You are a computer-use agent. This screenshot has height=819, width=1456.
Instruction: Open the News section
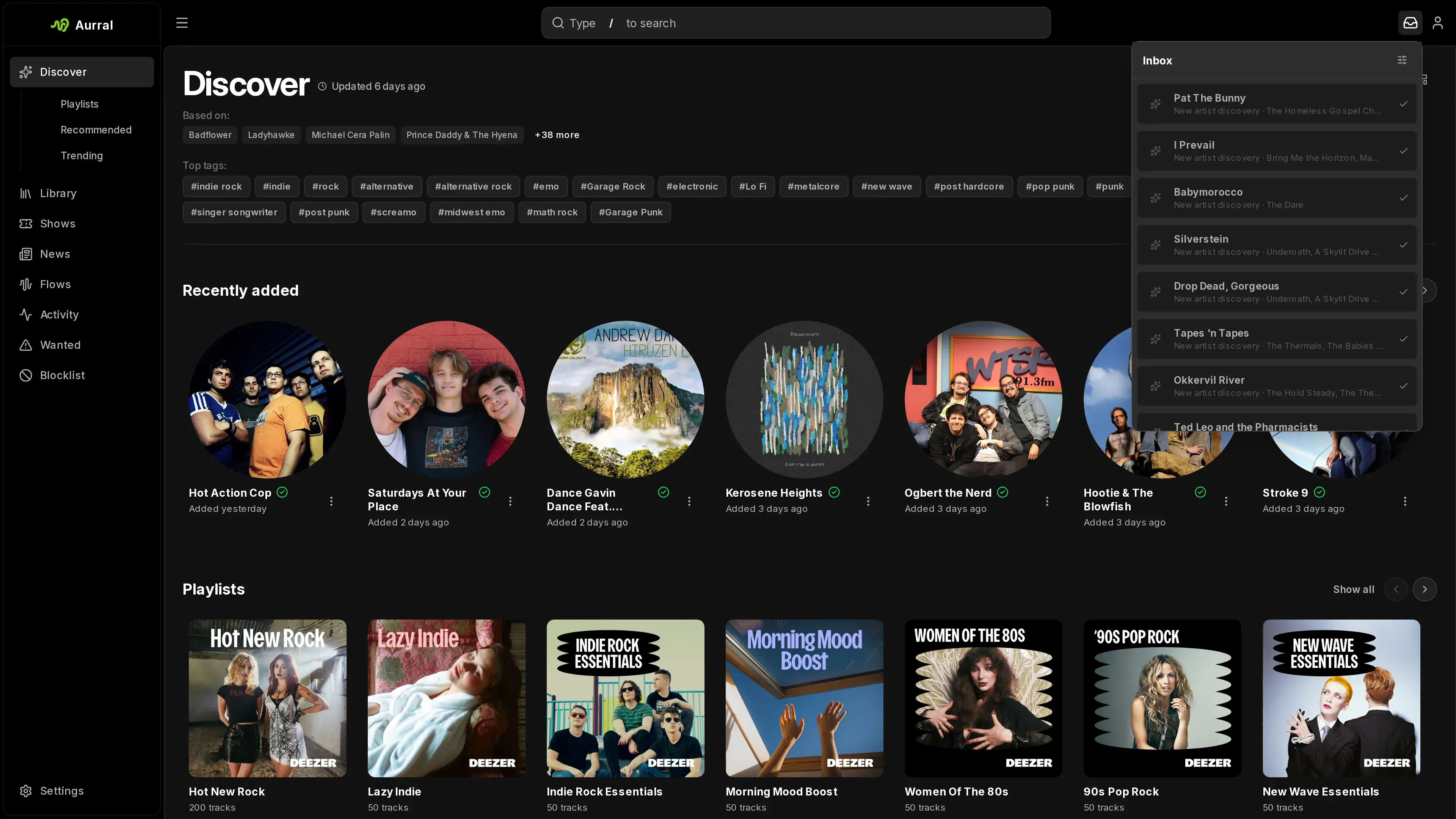pyautogui.click(x=82, y=254)
